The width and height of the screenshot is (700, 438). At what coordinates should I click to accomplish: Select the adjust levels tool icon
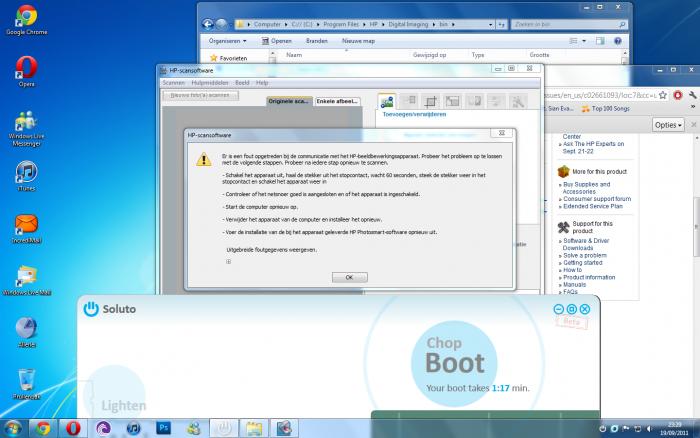click(x=496, y=102)
